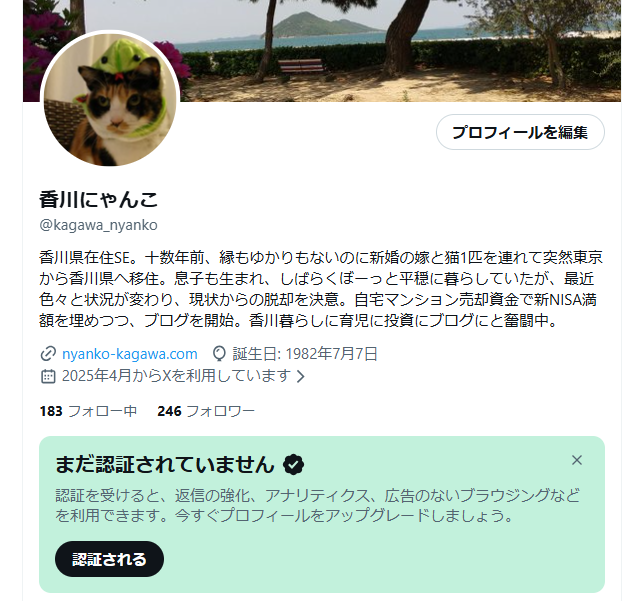Click the まだ認証されていません heading

pyautogui.click(x=165, y=464)
